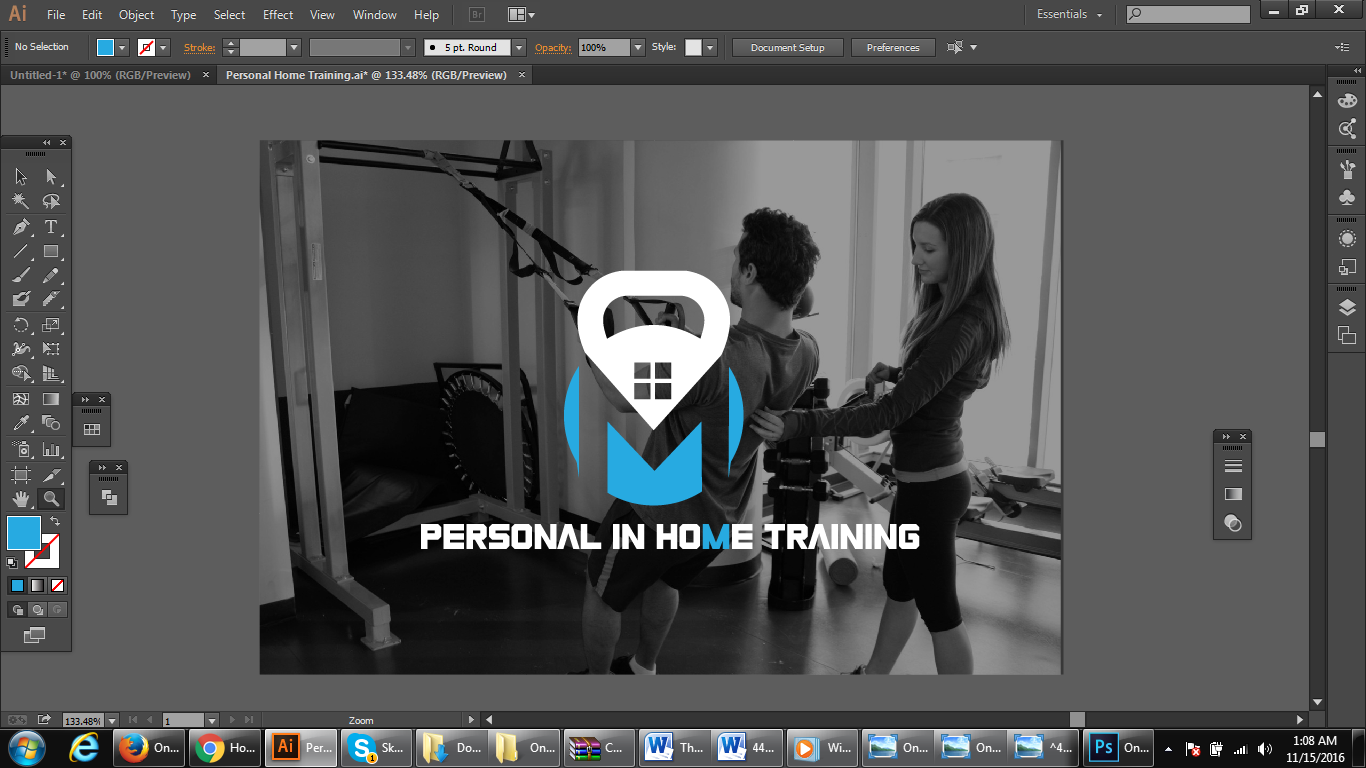The image size is (1366, 768).
Task: Select the Direct Selection tool
Action: (51, 177)
